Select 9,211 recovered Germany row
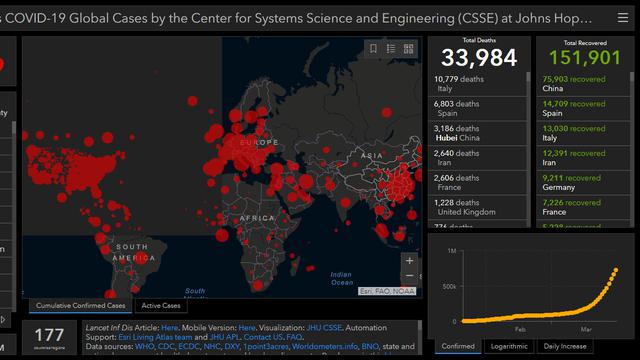This screenshot has width=640, height=360. [x=583, y=182]
